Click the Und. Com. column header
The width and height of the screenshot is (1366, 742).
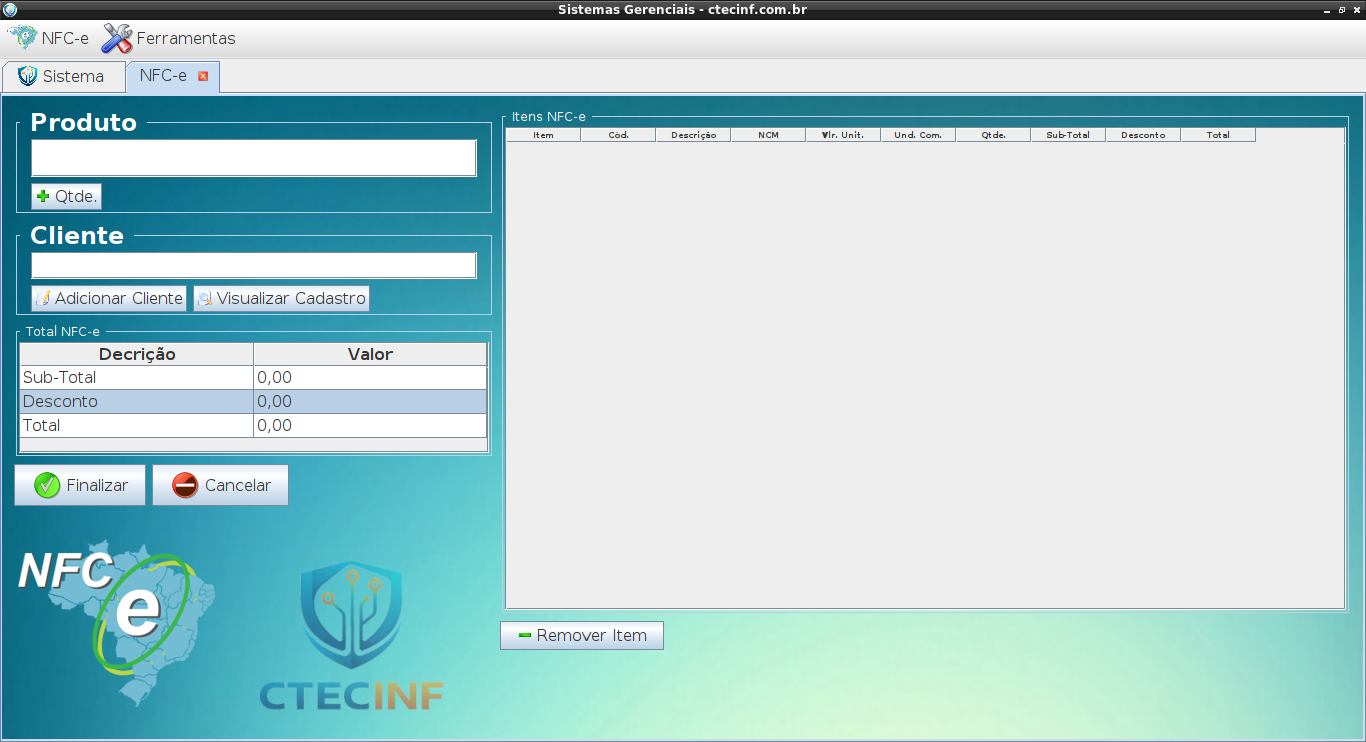coord(918,135)
